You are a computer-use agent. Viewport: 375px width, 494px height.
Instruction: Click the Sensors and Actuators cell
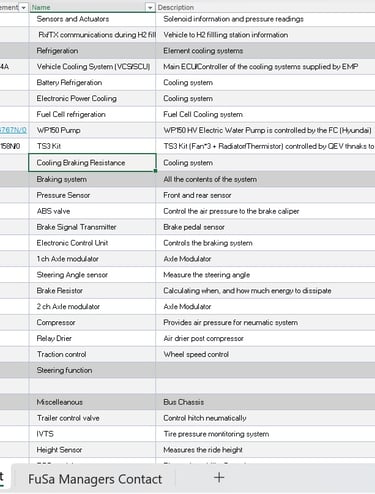click(x=92, y=19)
